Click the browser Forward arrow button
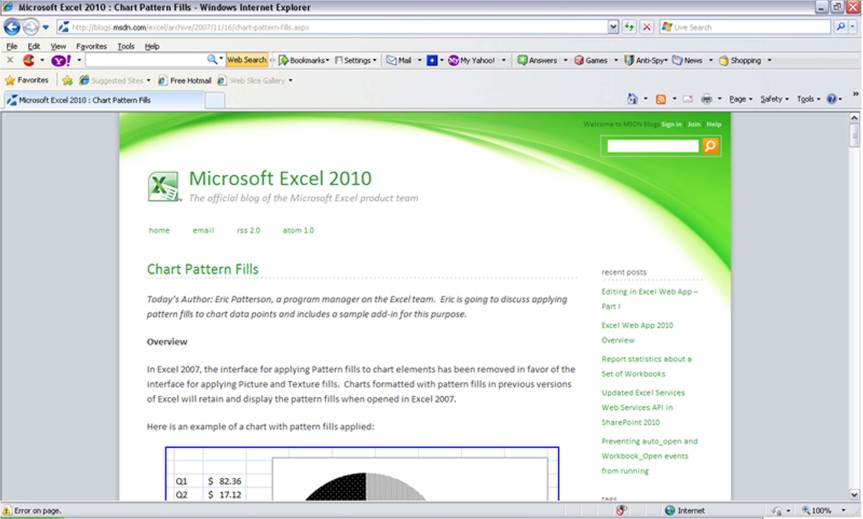 coord(31,27)
